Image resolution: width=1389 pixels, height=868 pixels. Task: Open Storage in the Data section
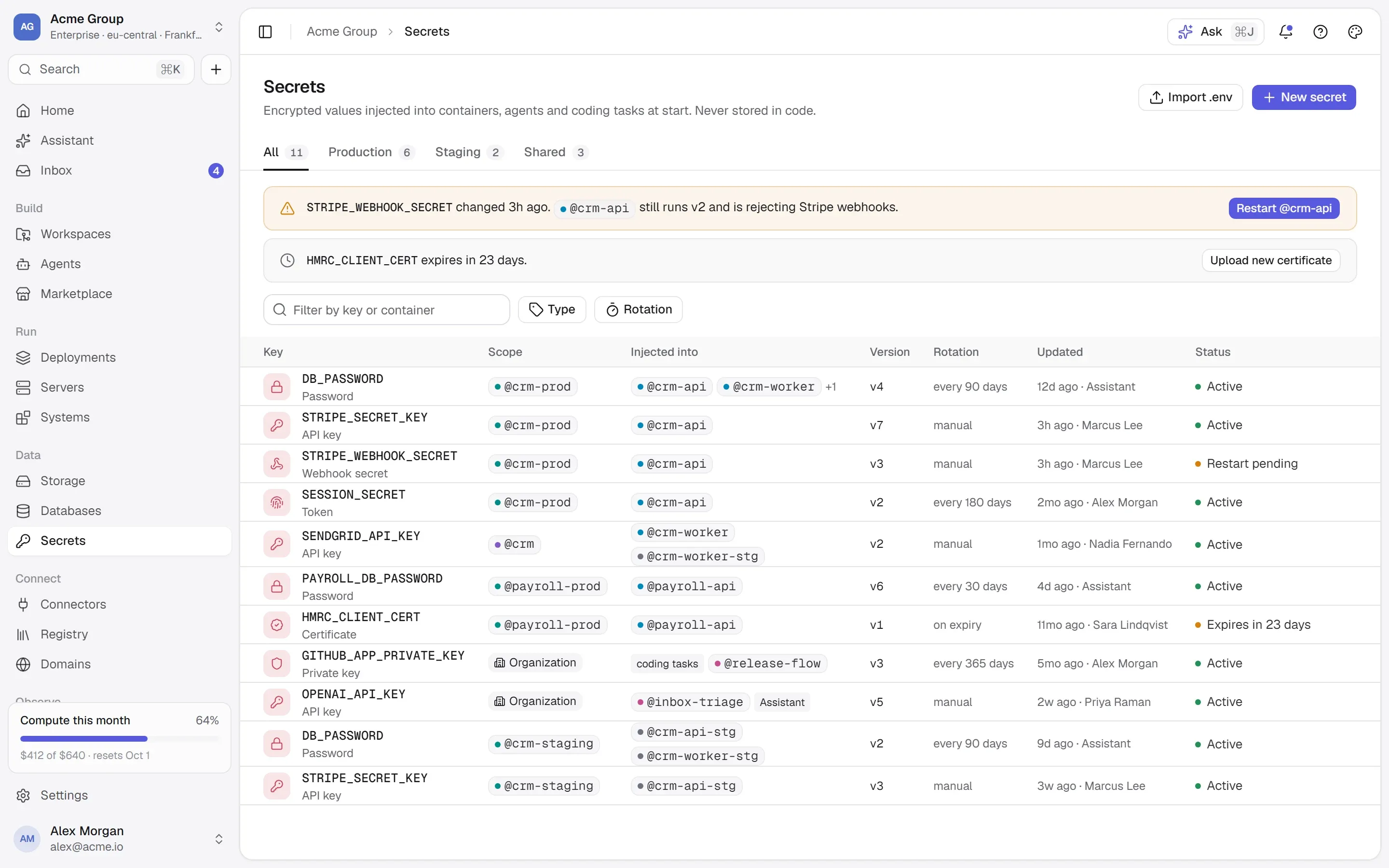[x=120, y=480]
